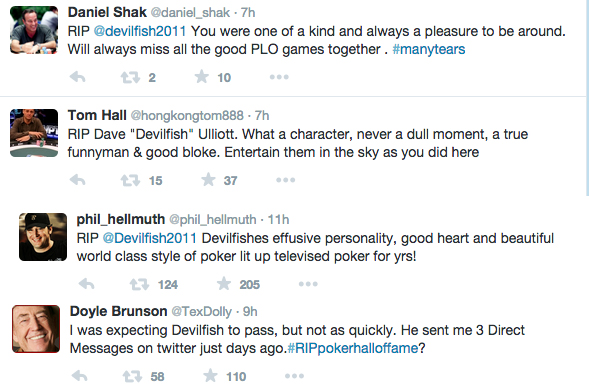Reply to phil_hellmuth's tweet
589x386 pixels.
(87, 284)
